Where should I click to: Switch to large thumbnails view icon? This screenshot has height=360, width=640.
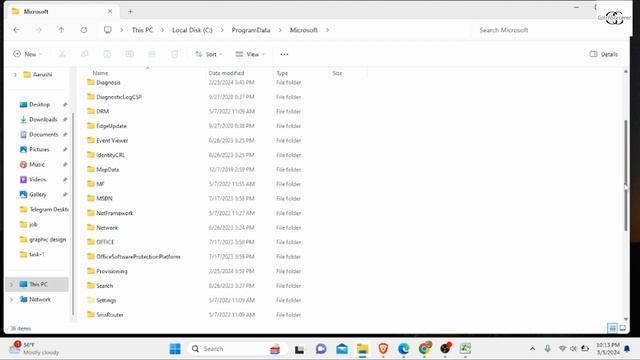(622, 328)
